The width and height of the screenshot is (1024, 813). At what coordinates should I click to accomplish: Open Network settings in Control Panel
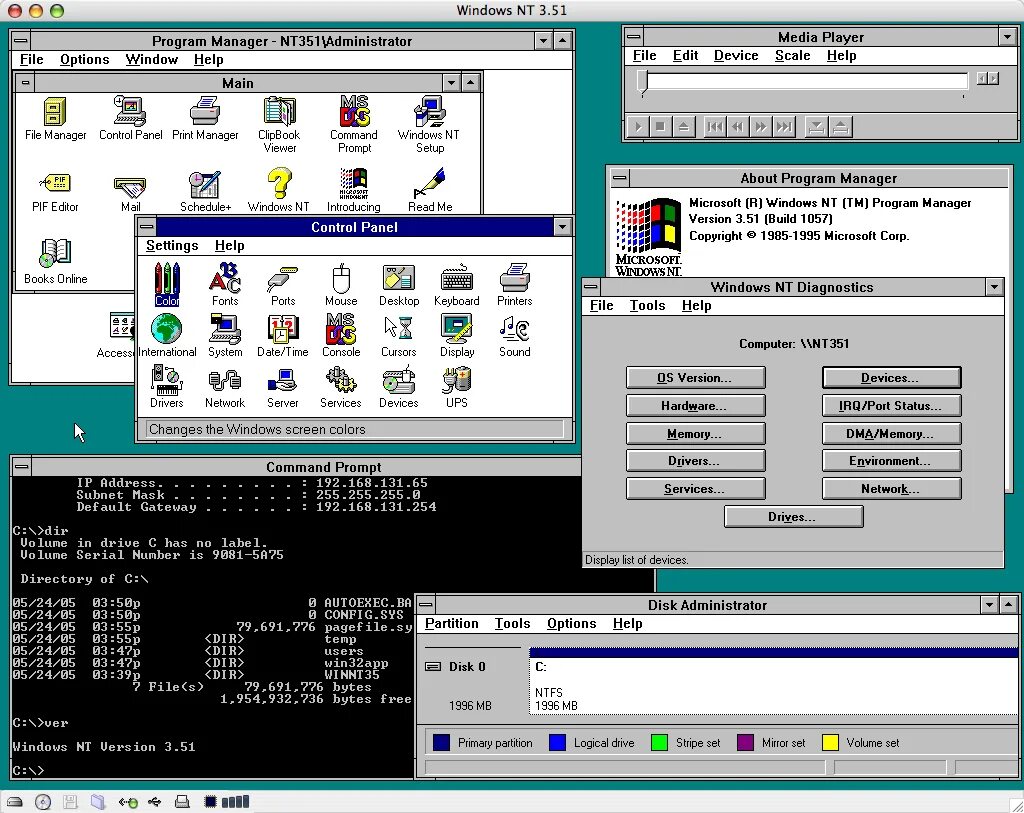[x=225, y=383]
